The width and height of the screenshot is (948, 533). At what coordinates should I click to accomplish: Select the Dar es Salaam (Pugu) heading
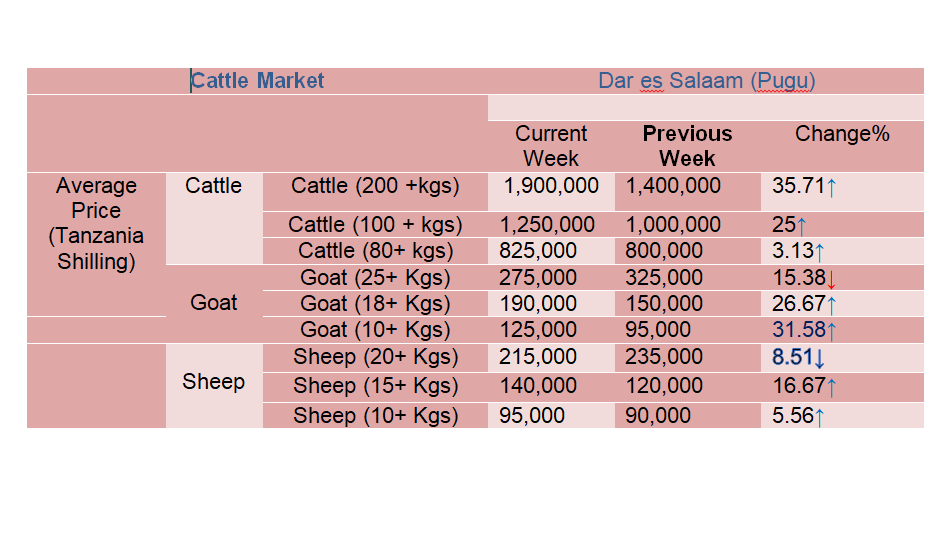tap(706, 80)
